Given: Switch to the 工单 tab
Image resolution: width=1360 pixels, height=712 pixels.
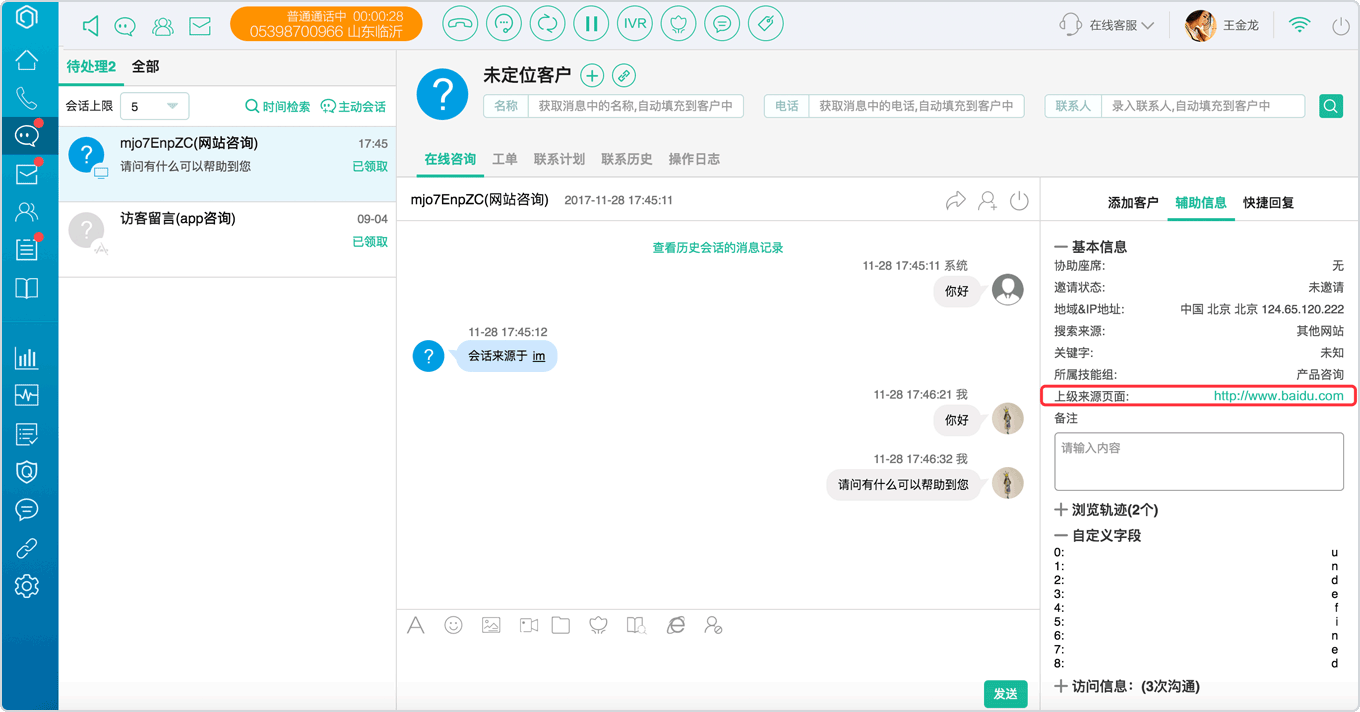Looking at the screenshot, I should 505,159.
